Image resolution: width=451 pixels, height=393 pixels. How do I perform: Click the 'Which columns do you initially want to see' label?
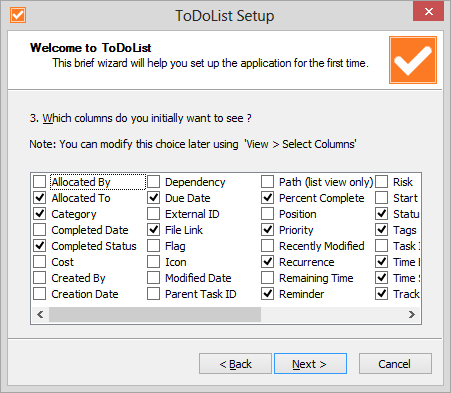[140, 118]
